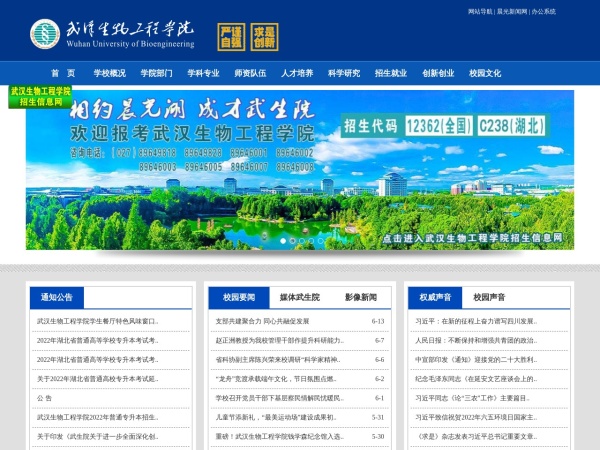Open 招生就业 menu item

391,73
